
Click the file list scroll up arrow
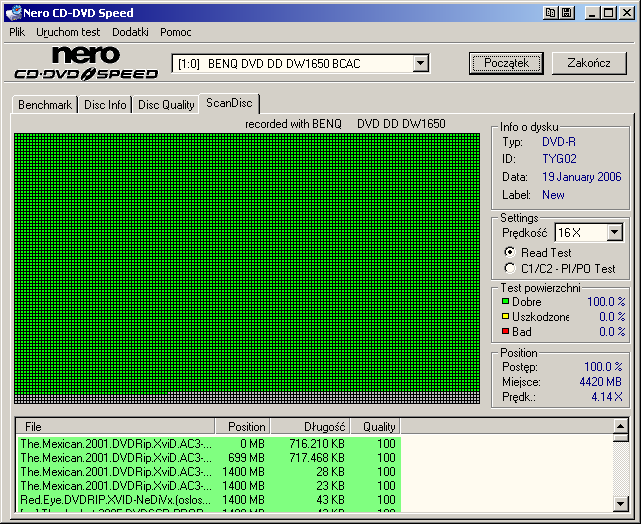coord(621,426)
